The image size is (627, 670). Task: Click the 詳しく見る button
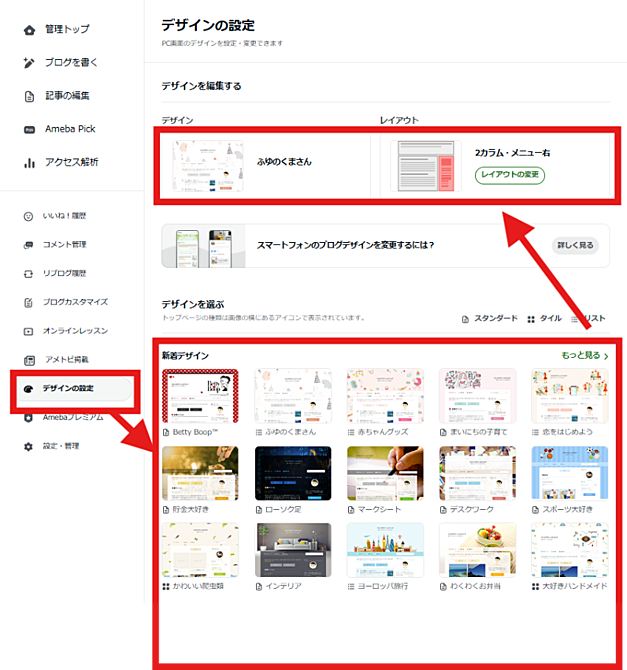574,244
